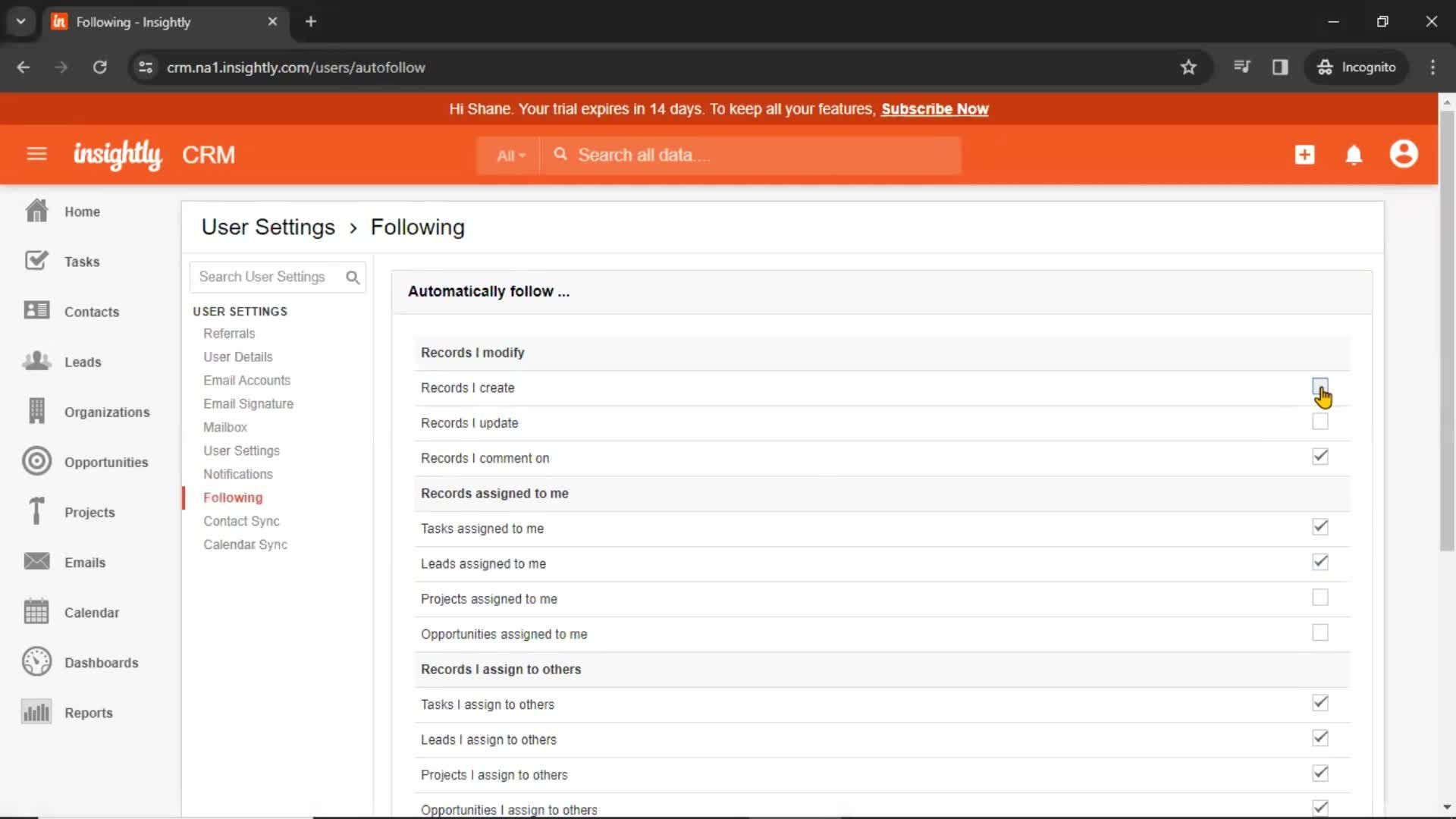
Task: Select the Notifications settings option
Action: pos(238,474)
